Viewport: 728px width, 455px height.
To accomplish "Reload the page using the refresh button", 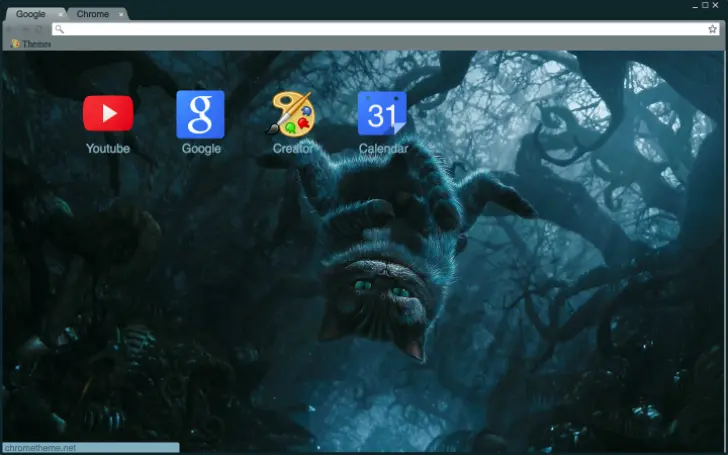I will tap(40, 29).
